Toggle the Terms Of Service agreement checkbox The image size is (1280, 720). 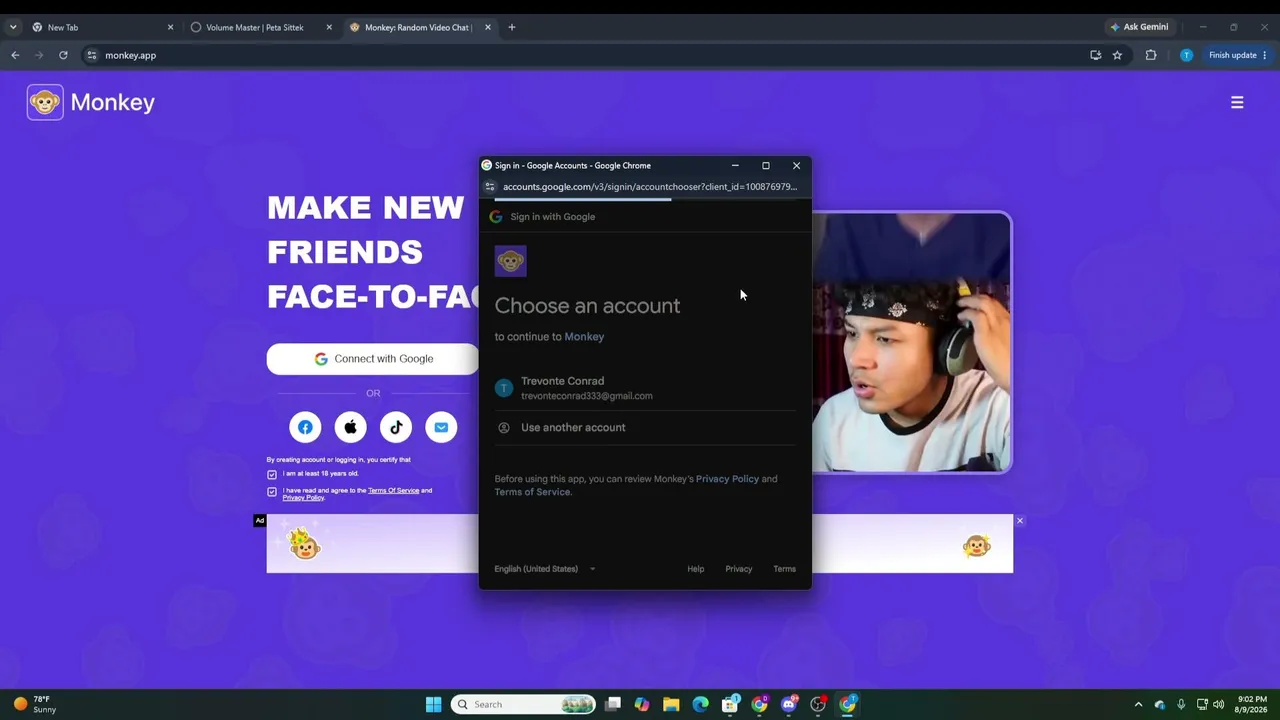pyautogui.click(x=272, y=492)
